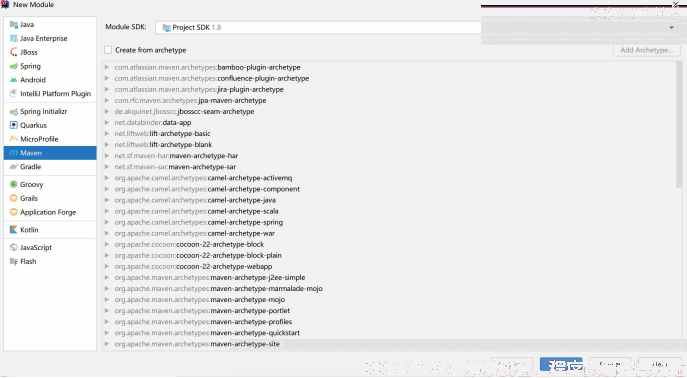Select the Android module type

pyautogui.click(x=32, y=80)
